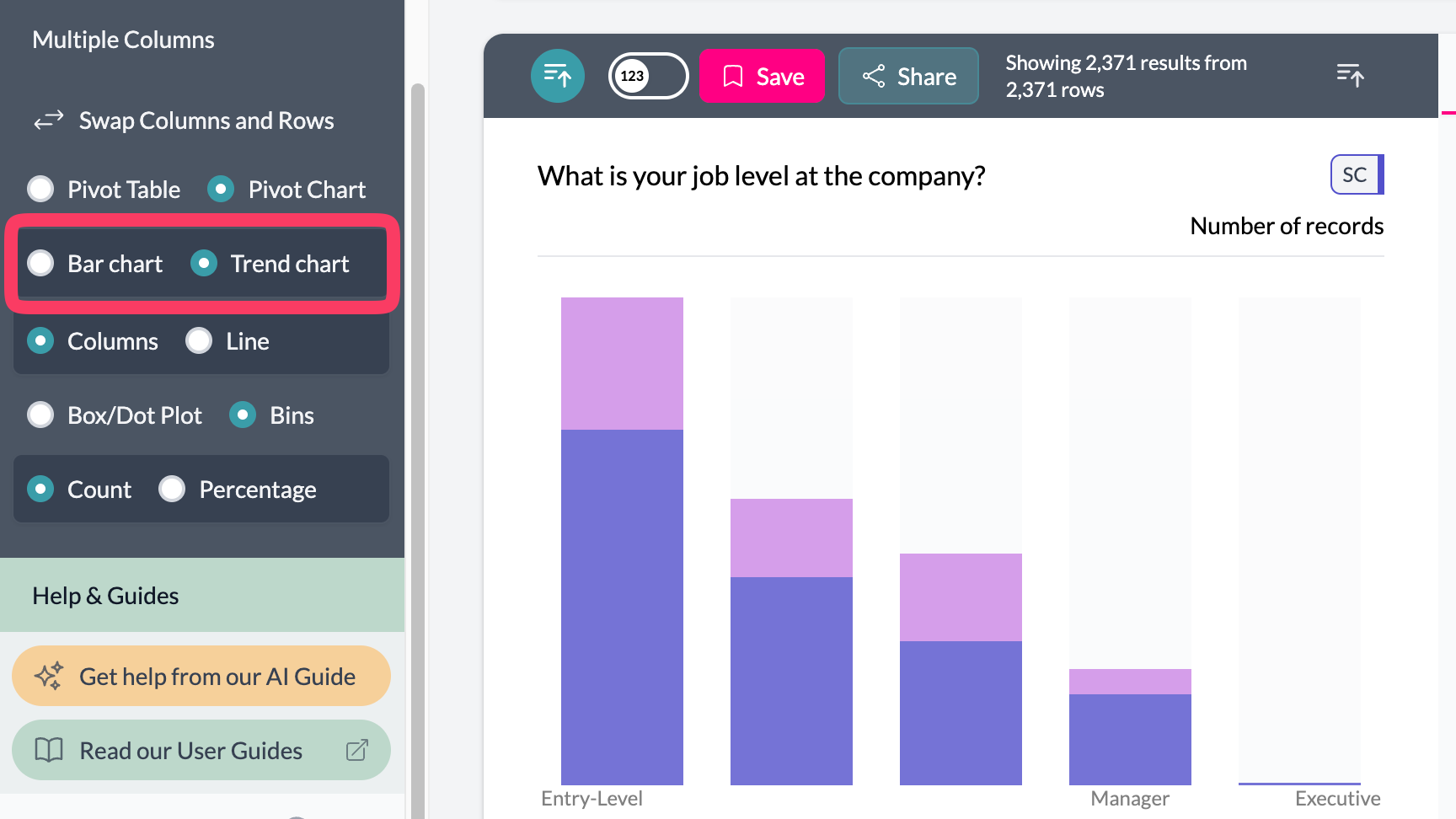Open the Multiple Columns section
The image size is (1456, 819).
(123, 40)
